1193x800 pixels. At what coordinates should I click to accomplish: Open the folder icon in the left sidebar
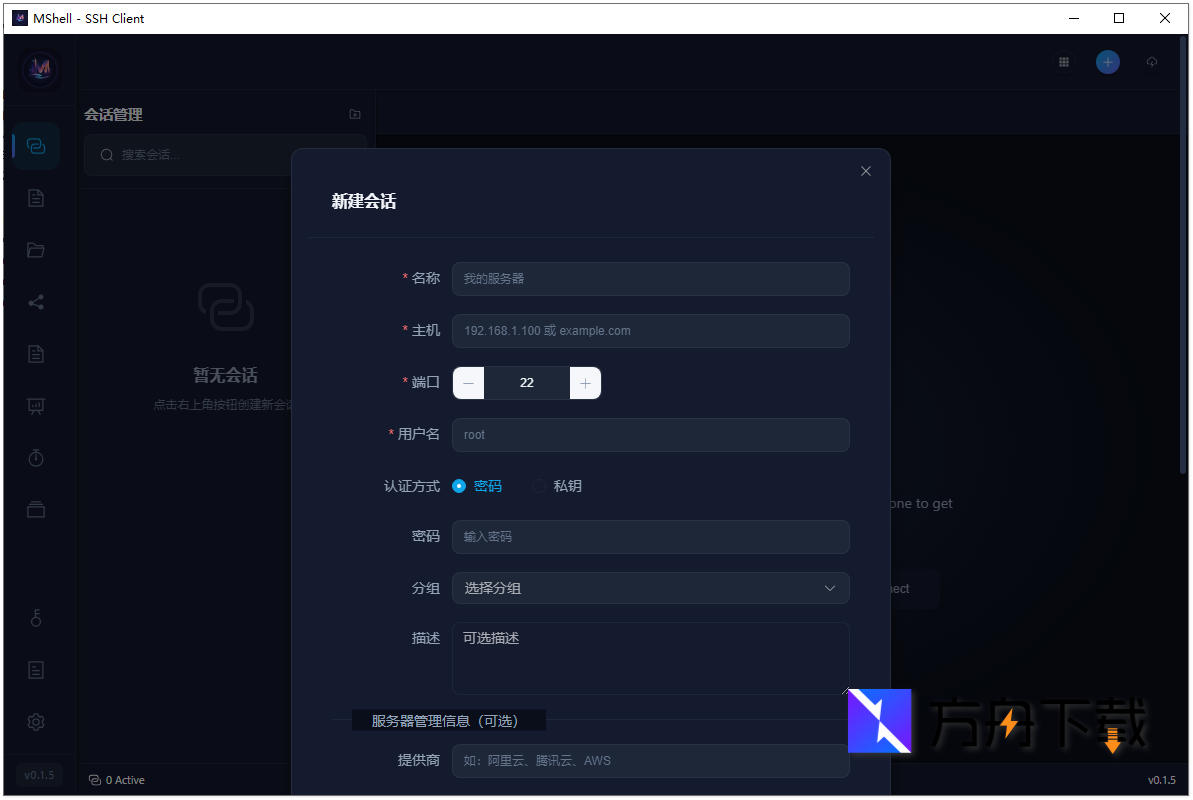[x=36, y=250]
